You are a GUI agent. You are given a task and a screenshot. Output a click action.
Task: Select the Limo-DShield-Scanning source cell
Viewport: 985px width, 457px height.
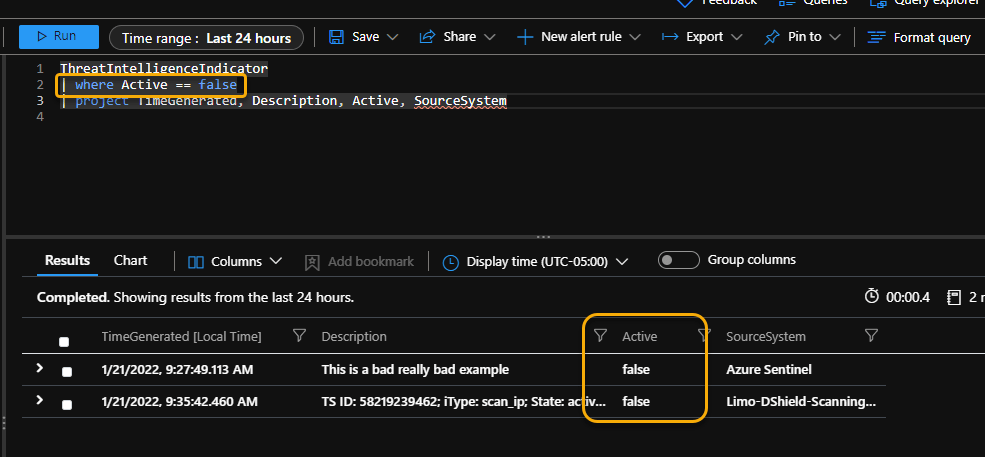coord(801,402)
